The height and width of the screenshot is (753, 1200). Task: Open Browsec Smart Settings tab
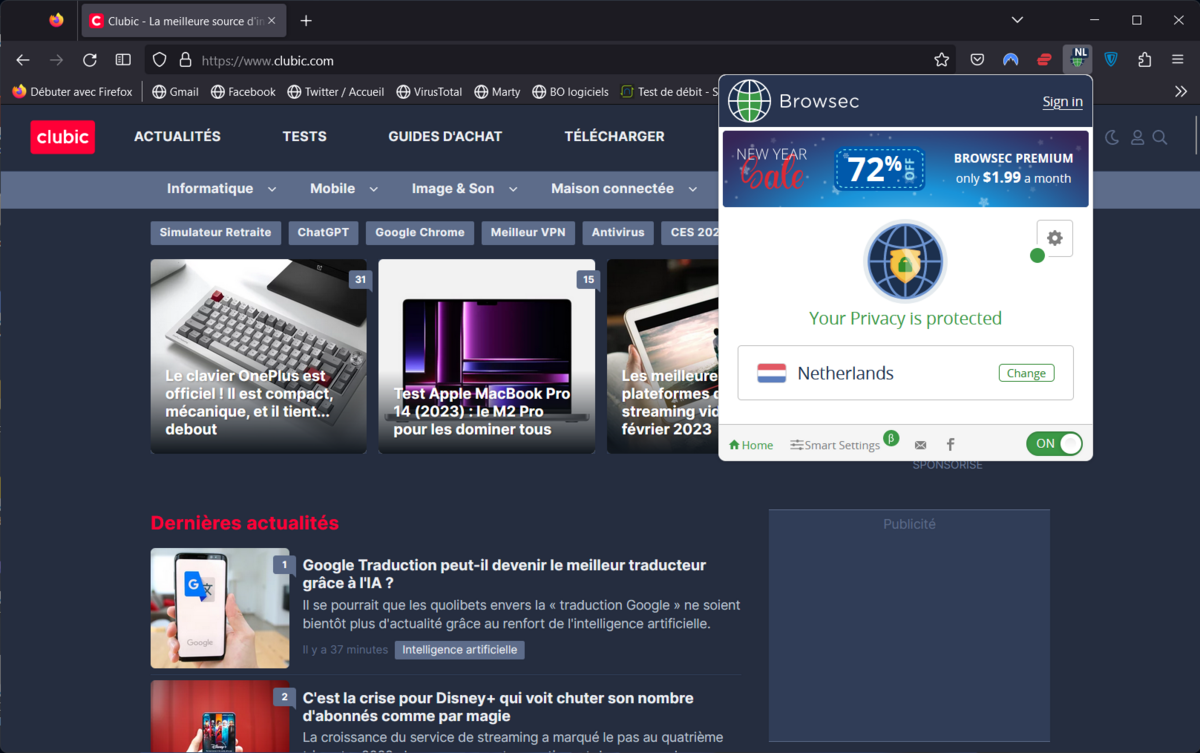point(835,445)
